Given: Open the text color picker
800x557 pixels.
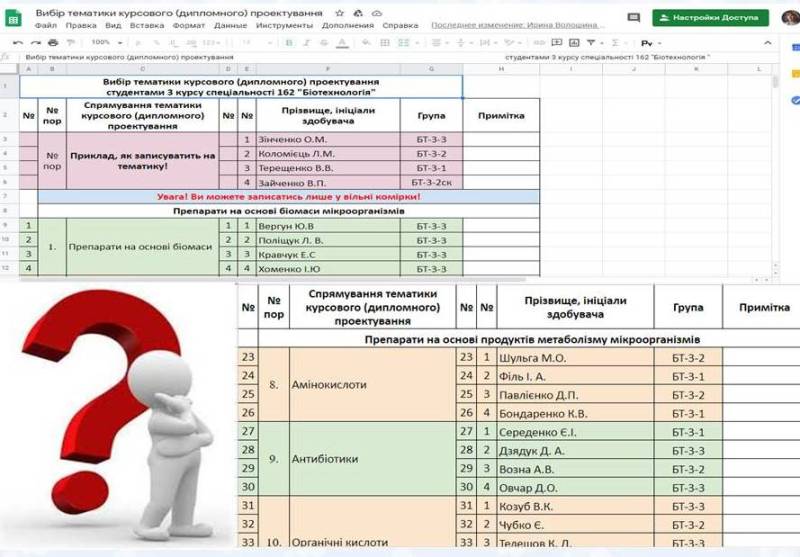Looking at the screenshot, I should 342,43.
